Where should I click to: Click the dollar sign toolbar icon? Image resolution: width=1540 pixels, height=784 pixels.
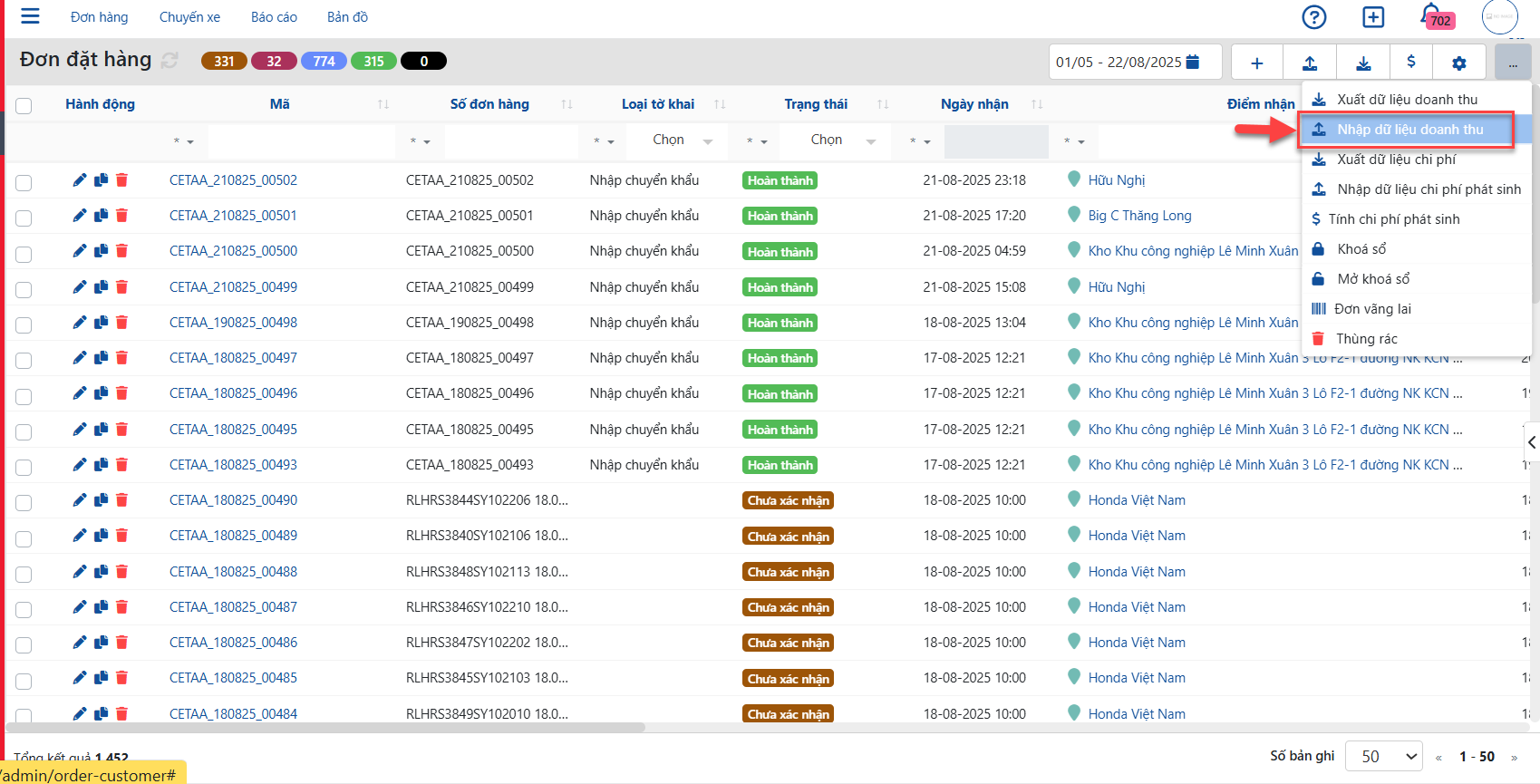pos(1410,63)
